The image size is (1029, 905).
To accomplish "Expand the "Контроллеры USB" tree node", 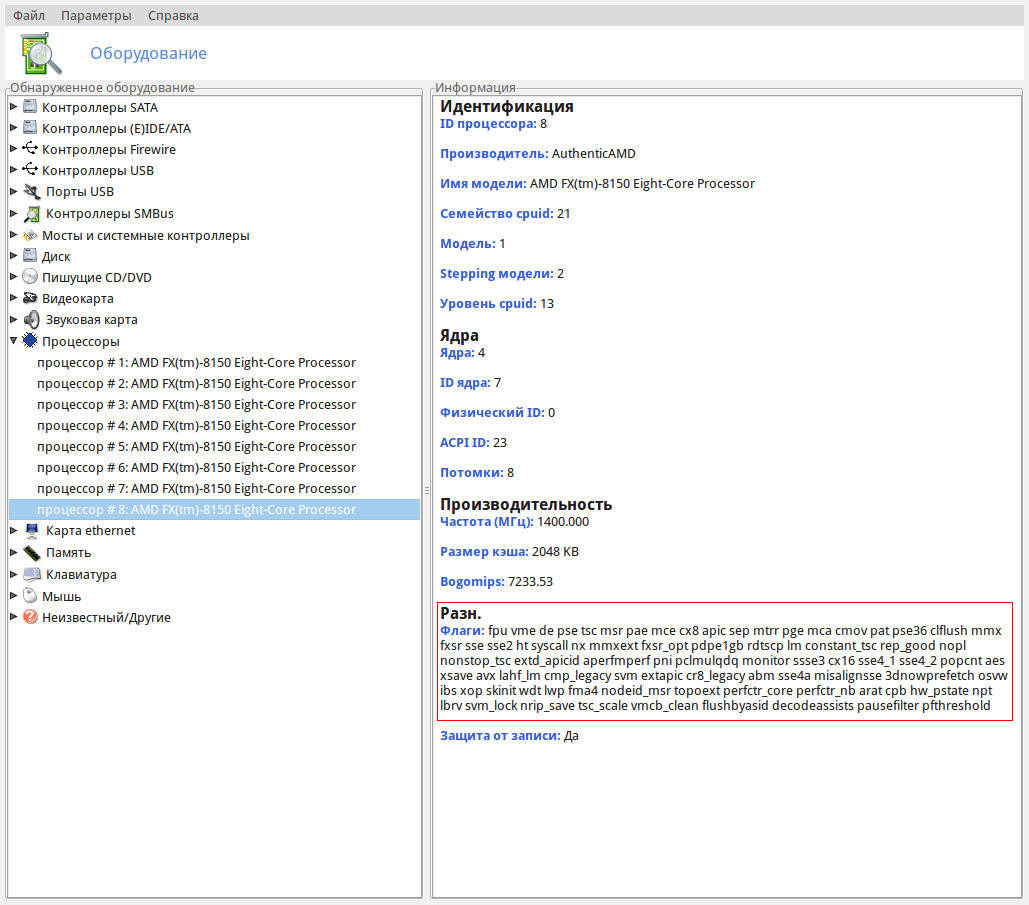I will click(x=14, y=170).
